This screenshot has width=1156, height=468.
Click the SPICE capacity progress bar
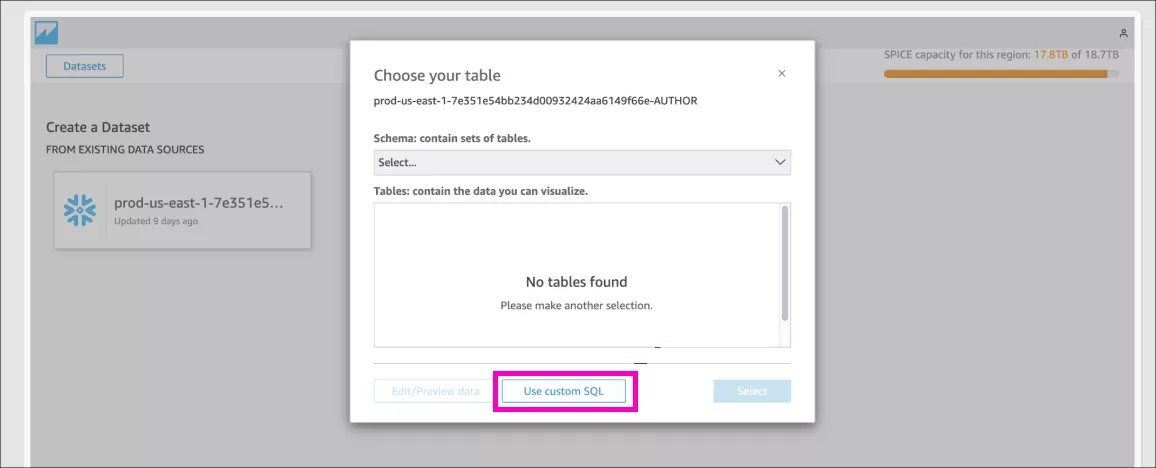click(x=1000, y=73)
